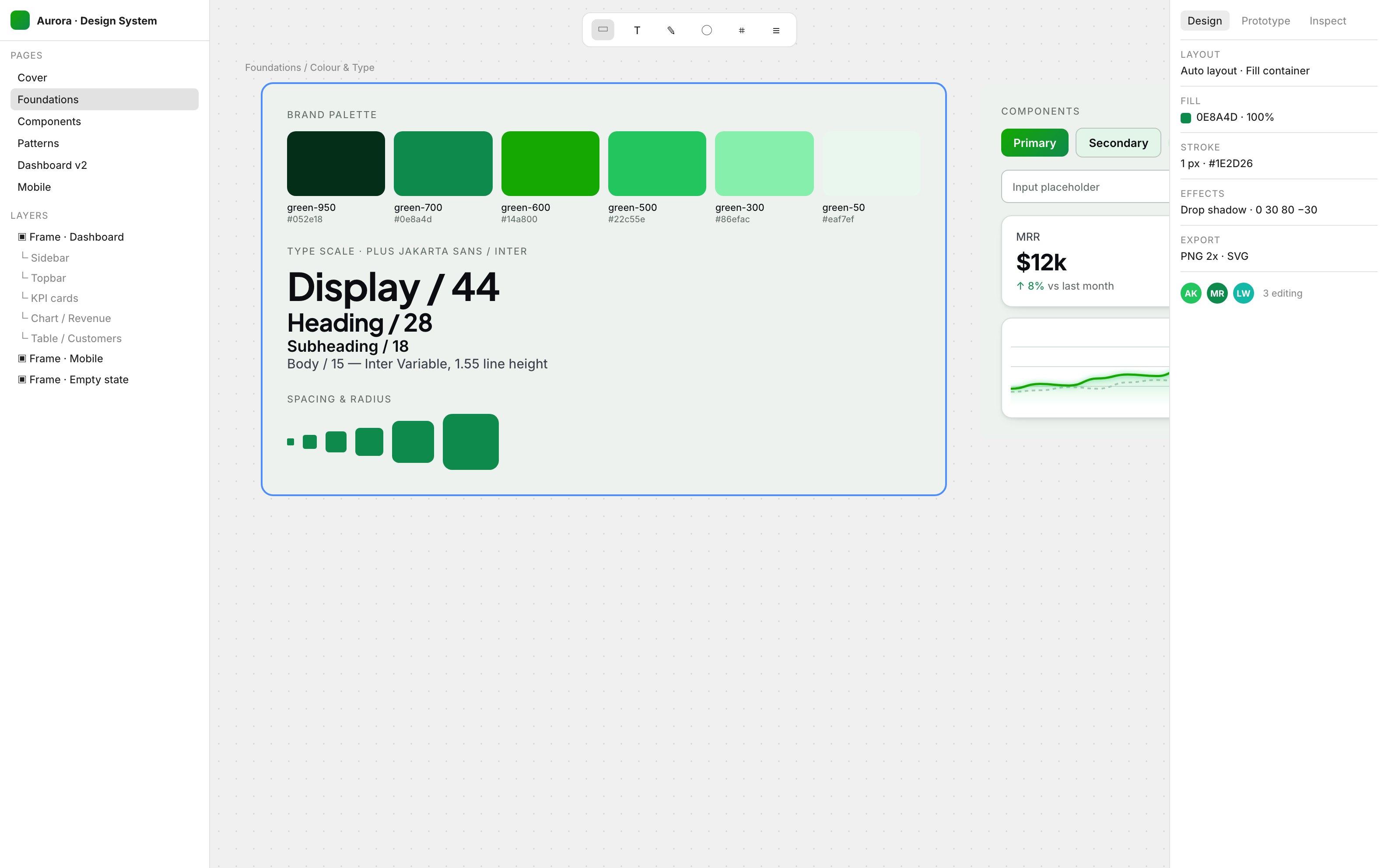Screen dimensions: 1388x868
Task: Select the frame grid tool
Action: click(x=742, y=30)
